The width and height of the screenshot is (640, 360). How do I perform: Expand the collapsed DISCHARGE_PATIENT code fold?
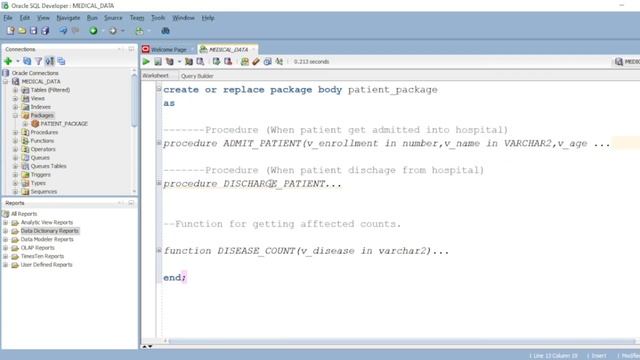click(x=159, y=183)
